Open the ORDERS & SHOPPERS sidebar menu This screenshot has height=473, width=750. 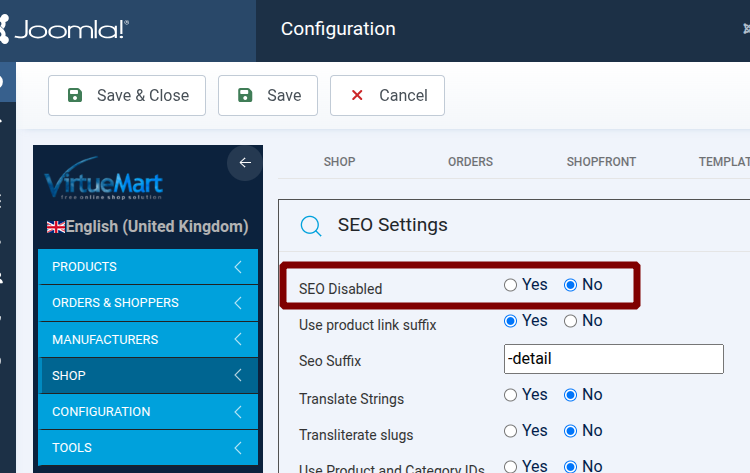click(x=148, y=303)
